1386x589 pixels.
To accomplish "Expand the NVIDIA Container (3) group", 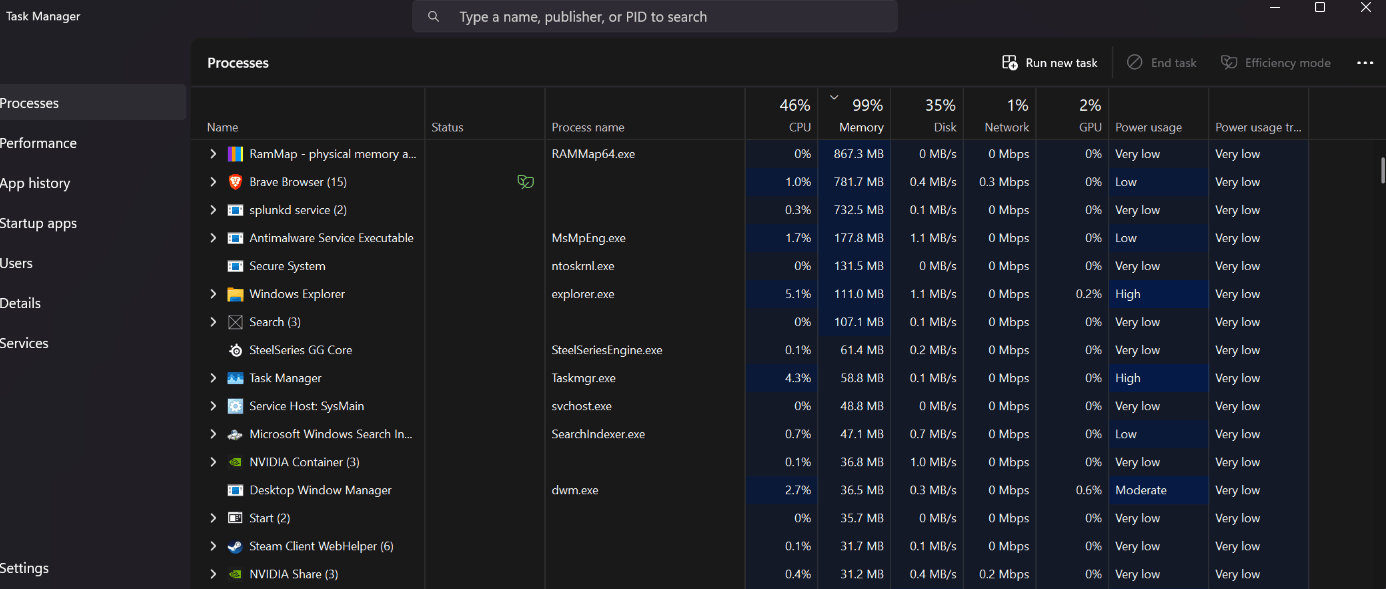I will 213,462.
